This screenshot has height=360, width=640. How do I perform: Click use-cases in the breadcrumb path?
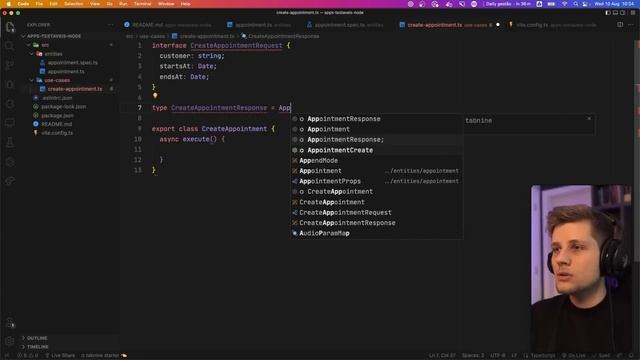(x=152, y=36)
